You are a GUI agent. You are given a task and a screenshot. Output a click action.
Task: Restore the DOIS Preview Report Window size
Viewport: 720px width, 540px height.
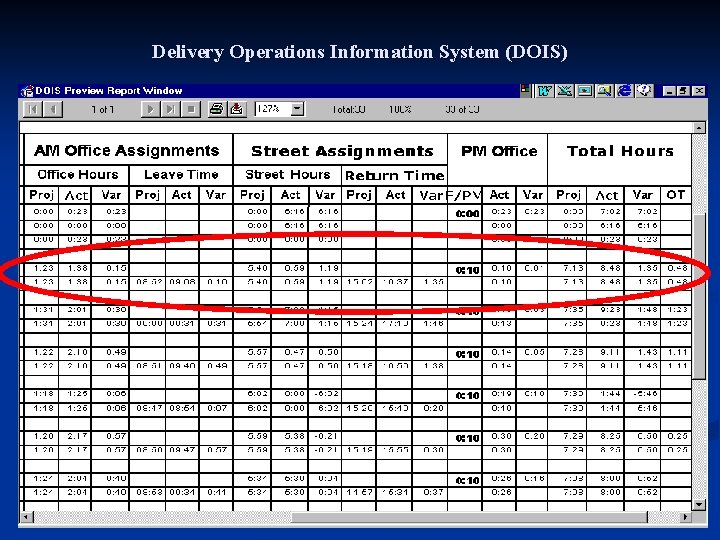tap(684, 91)
